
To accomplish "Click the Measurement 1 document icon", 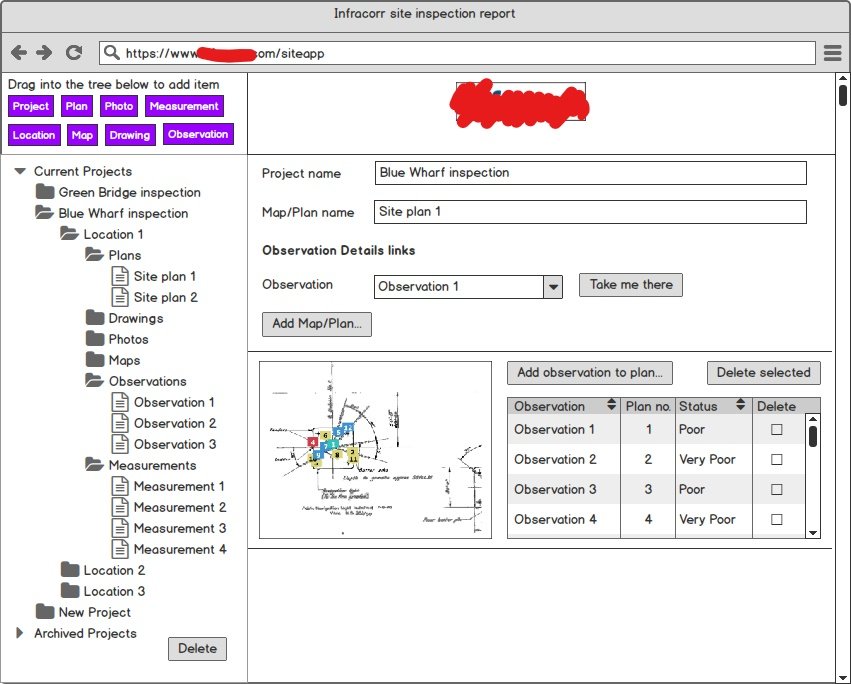I will [120, 486].
